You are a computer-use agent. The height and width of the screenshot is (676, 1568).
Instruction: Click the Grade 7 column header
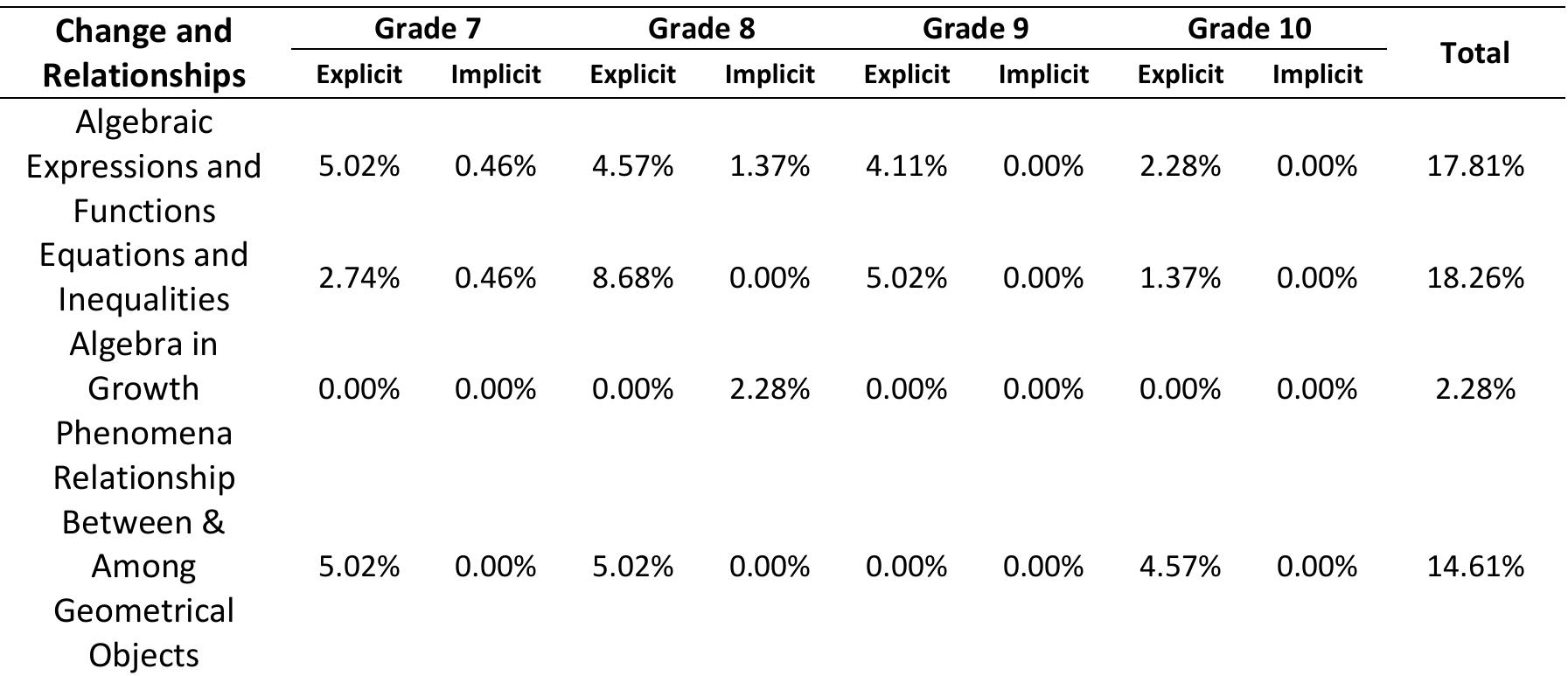(x=427, y=29)
